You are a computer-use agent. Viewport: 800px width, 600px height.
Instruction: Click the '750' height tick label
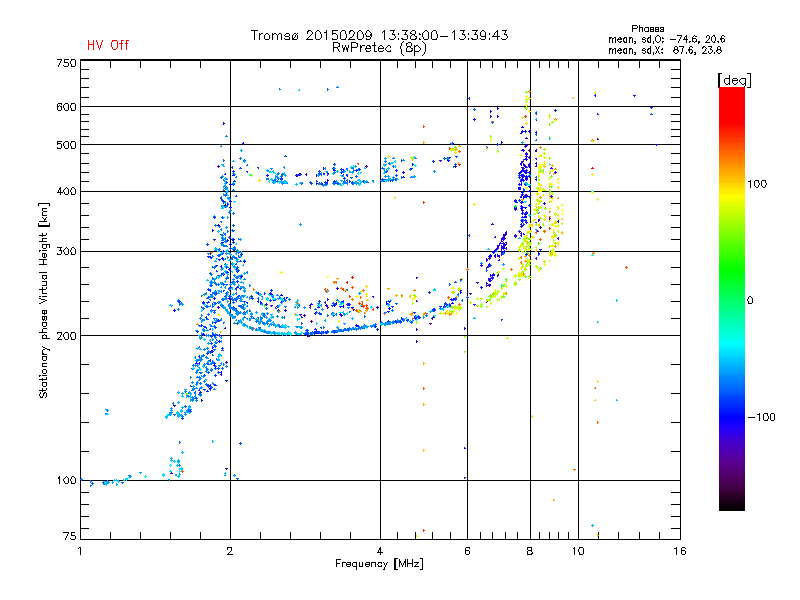(66, 63)
